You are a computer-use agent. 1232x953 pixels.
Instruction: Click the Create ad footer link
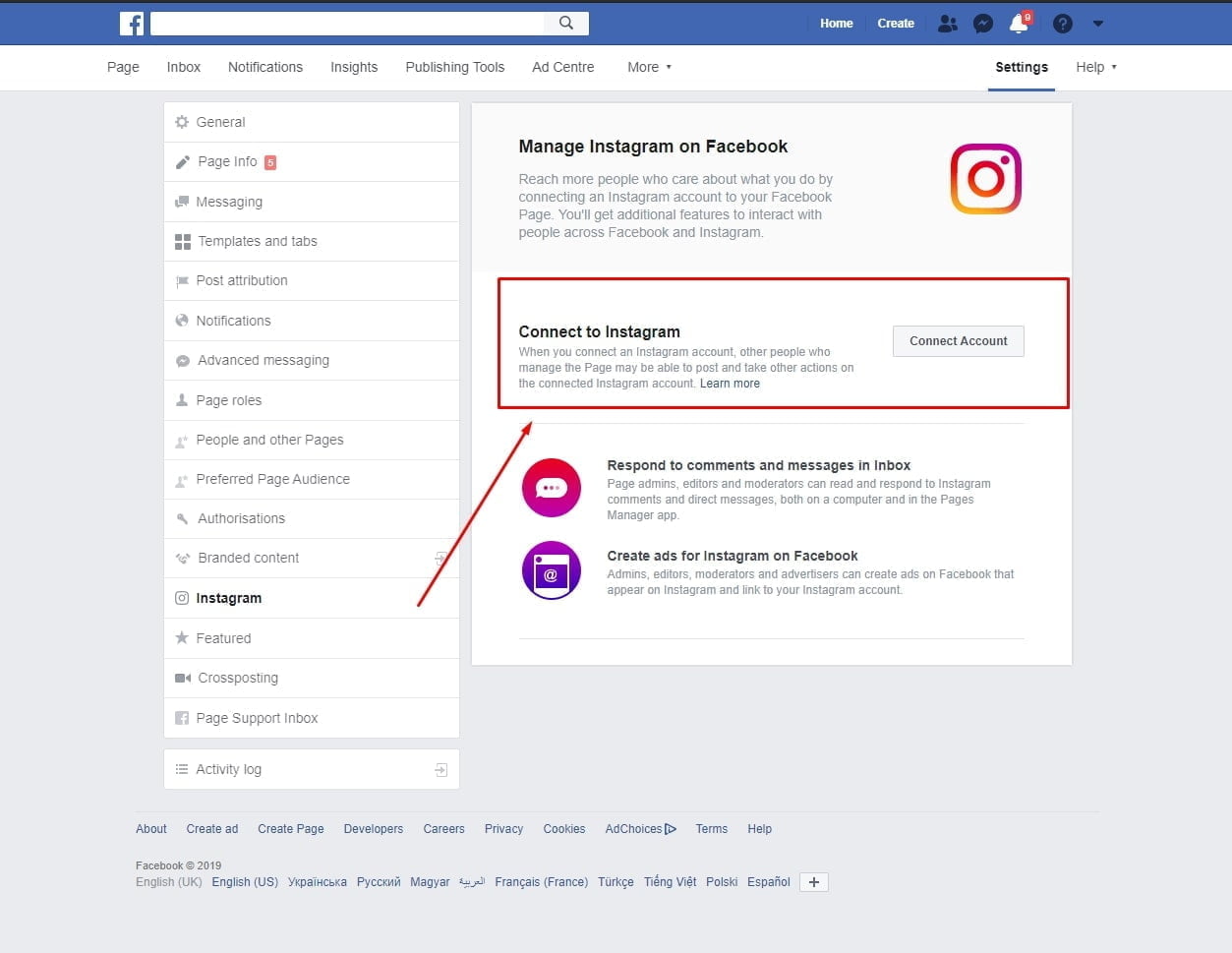[212, 829]
